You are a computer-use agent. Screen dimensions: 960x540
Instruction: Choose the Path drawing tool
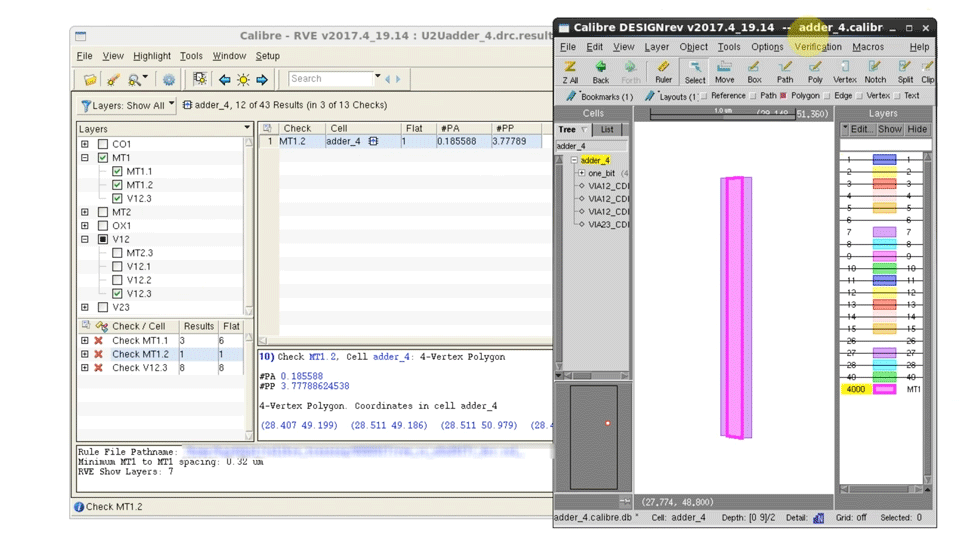pyautogui.click(x=785, y=72)
